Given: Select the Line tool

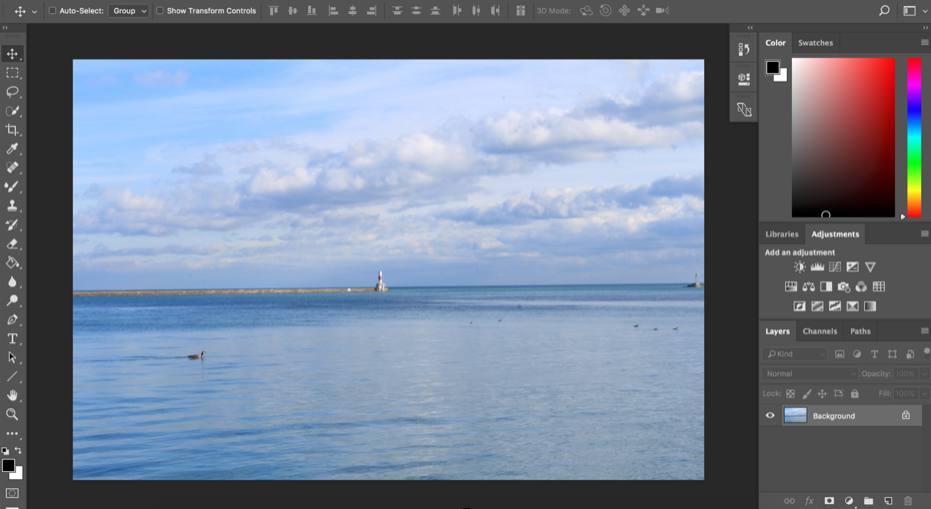Looking at the screenshot, I should (x=12, y=377).
